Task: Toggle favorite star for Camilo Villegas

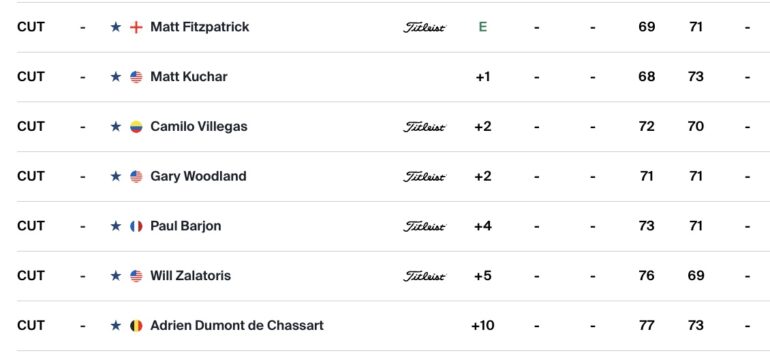Action: tap(115, 127)
